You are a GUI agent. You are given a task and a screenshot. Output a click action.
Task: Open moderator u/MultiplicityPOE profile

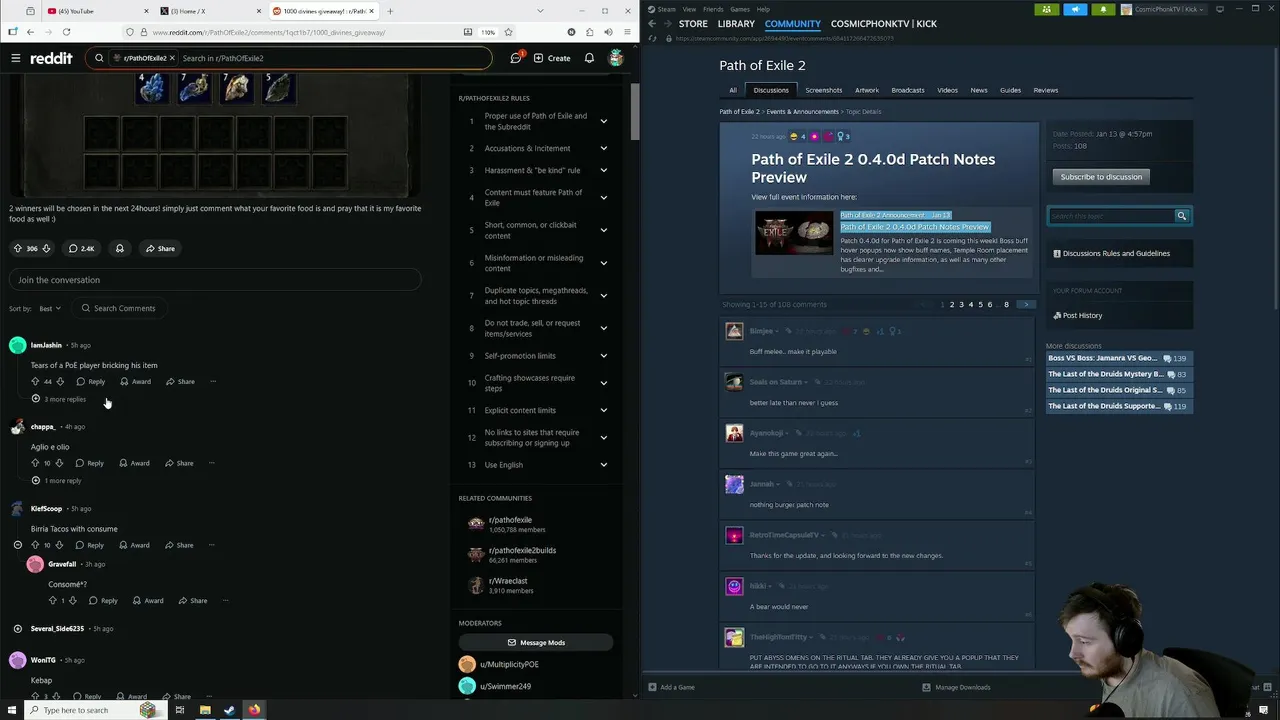click(x=508, y=664)
